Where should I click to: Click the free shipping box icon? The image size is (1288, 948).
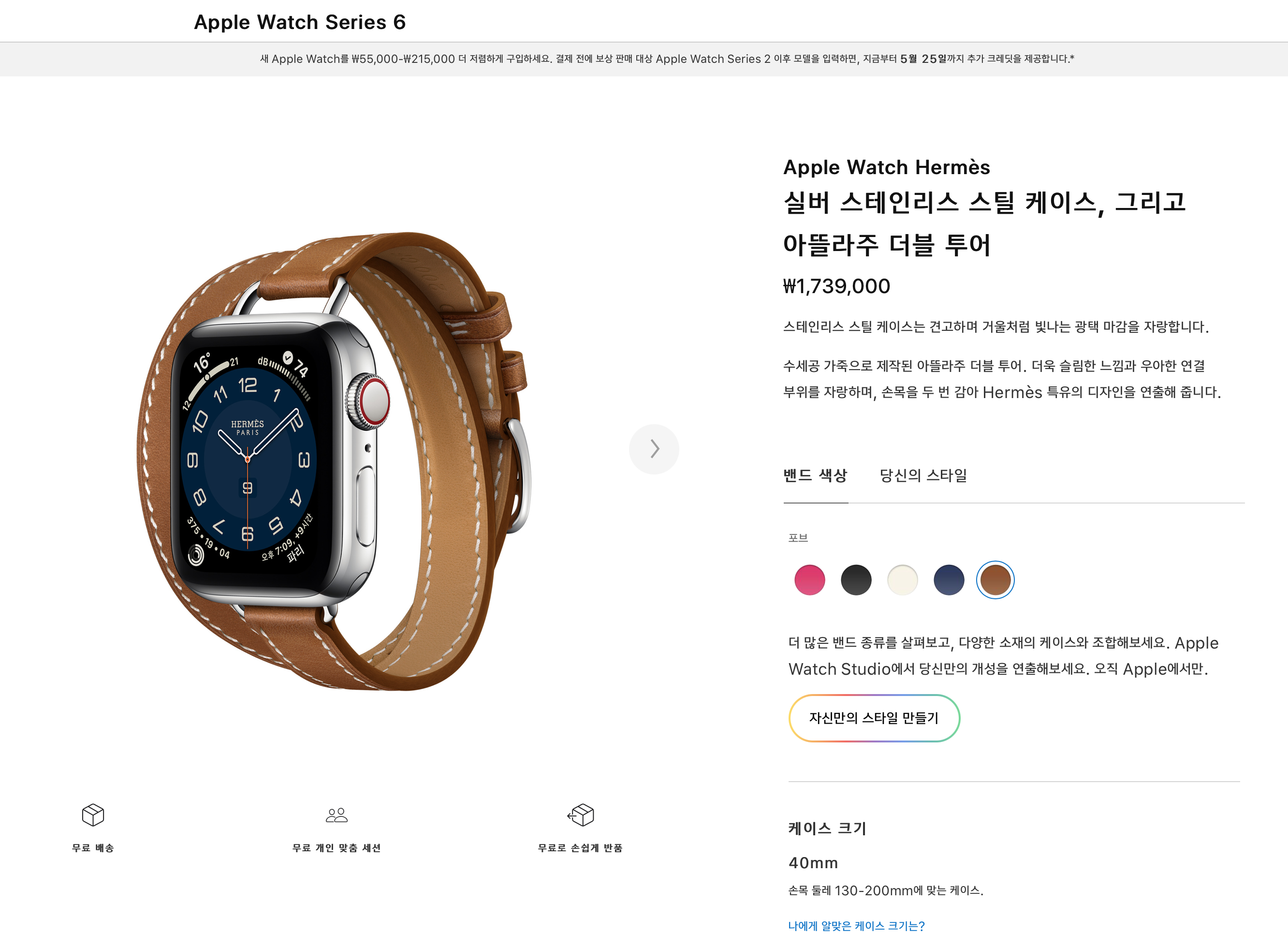(93, 815)
